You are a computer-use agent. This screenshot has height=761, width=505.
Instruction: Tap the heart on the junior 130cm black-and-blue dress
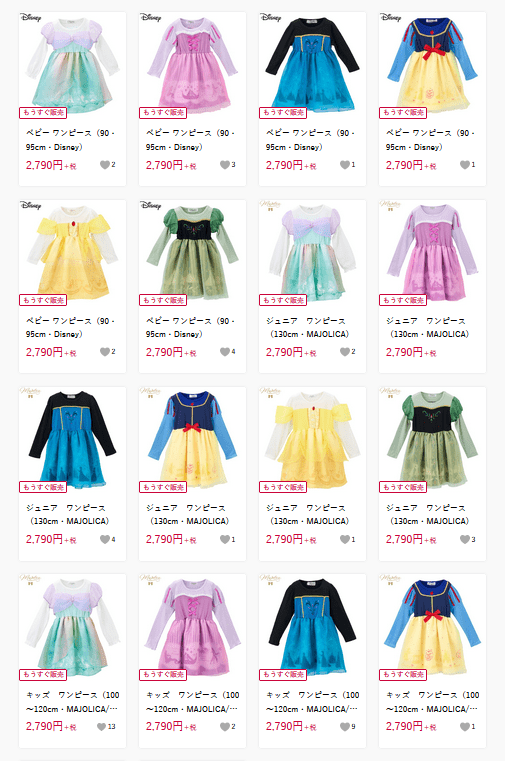click(105, 539)
